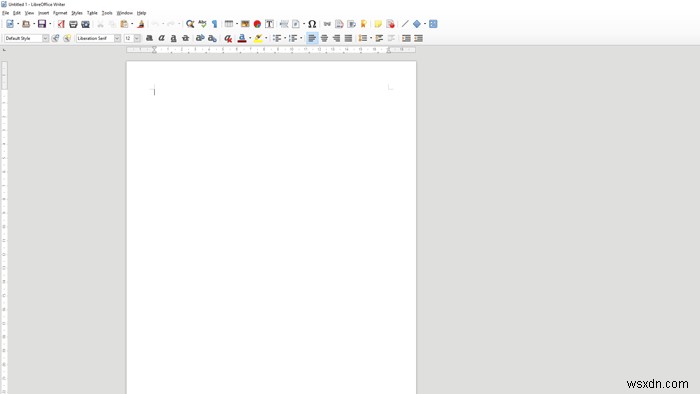Toggle Bold formatting
Screen dimensions: 700x394
pos(150,38)
